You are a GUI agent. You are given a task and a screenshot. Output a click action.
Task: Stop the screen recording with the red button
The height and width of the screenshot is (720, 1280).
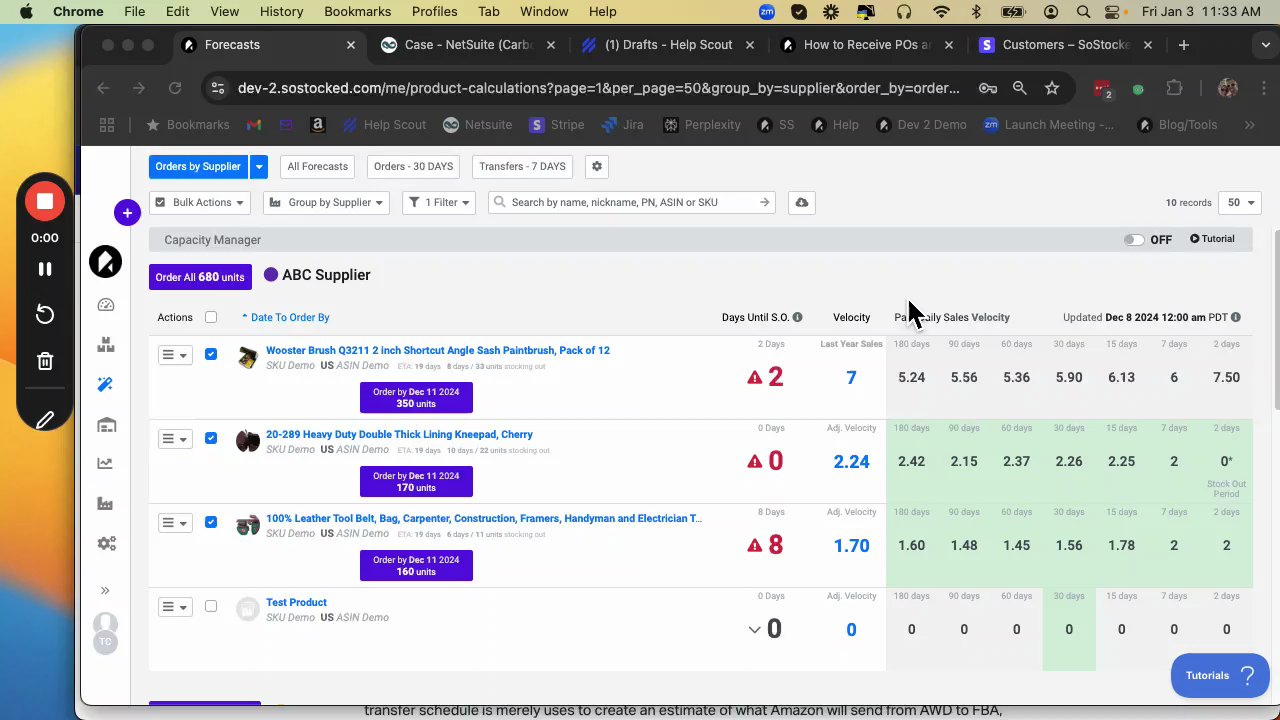click(45, 201)
